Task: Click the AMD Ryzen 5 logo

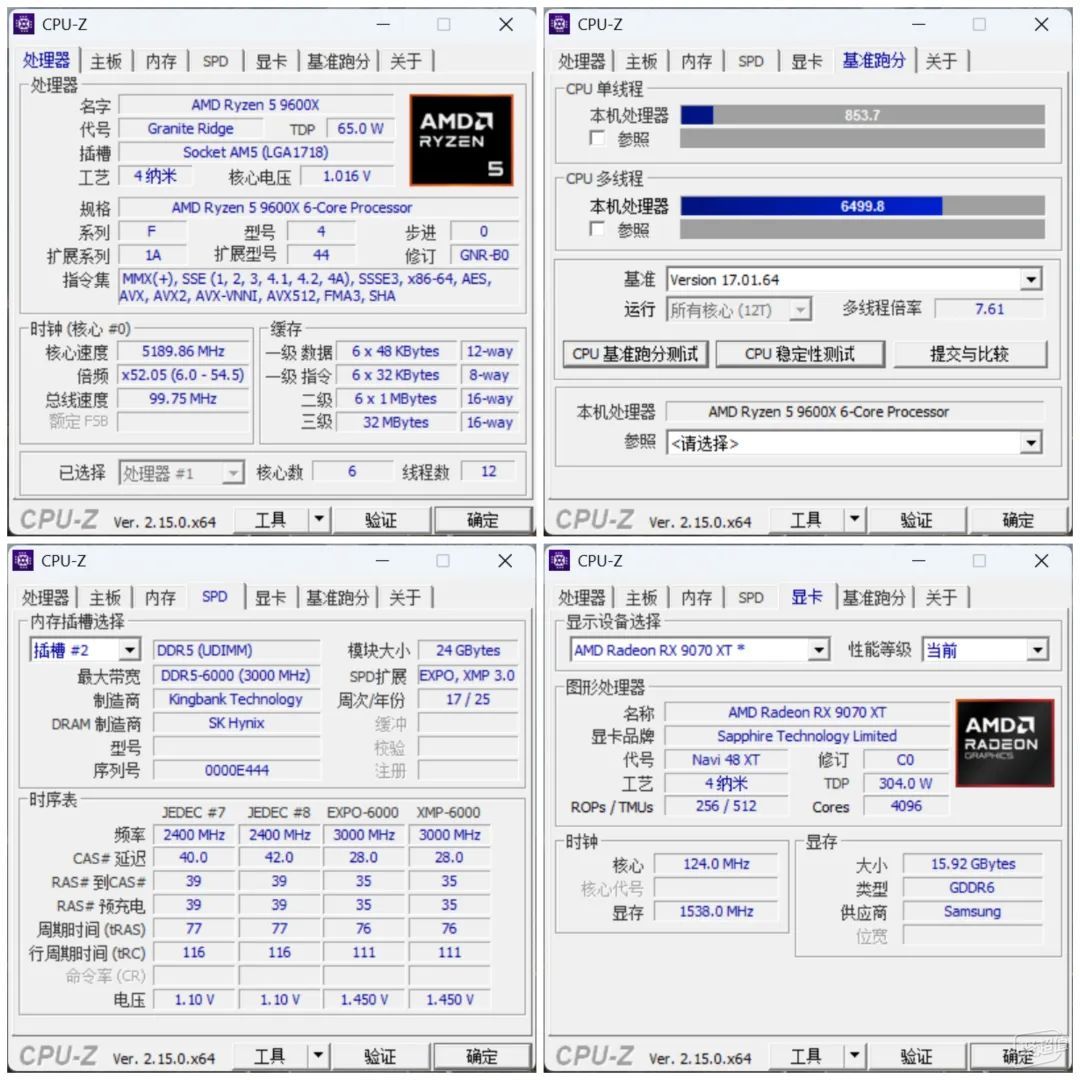Action: pyautogui.click(x=461, y=140)
